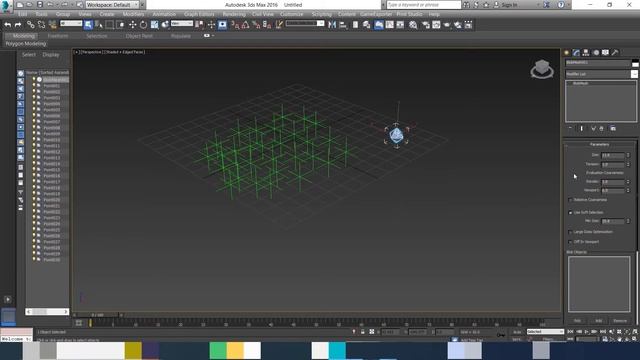Click the Undo arrow in main toolbar
640x360 pixels.
pos(7,25)
